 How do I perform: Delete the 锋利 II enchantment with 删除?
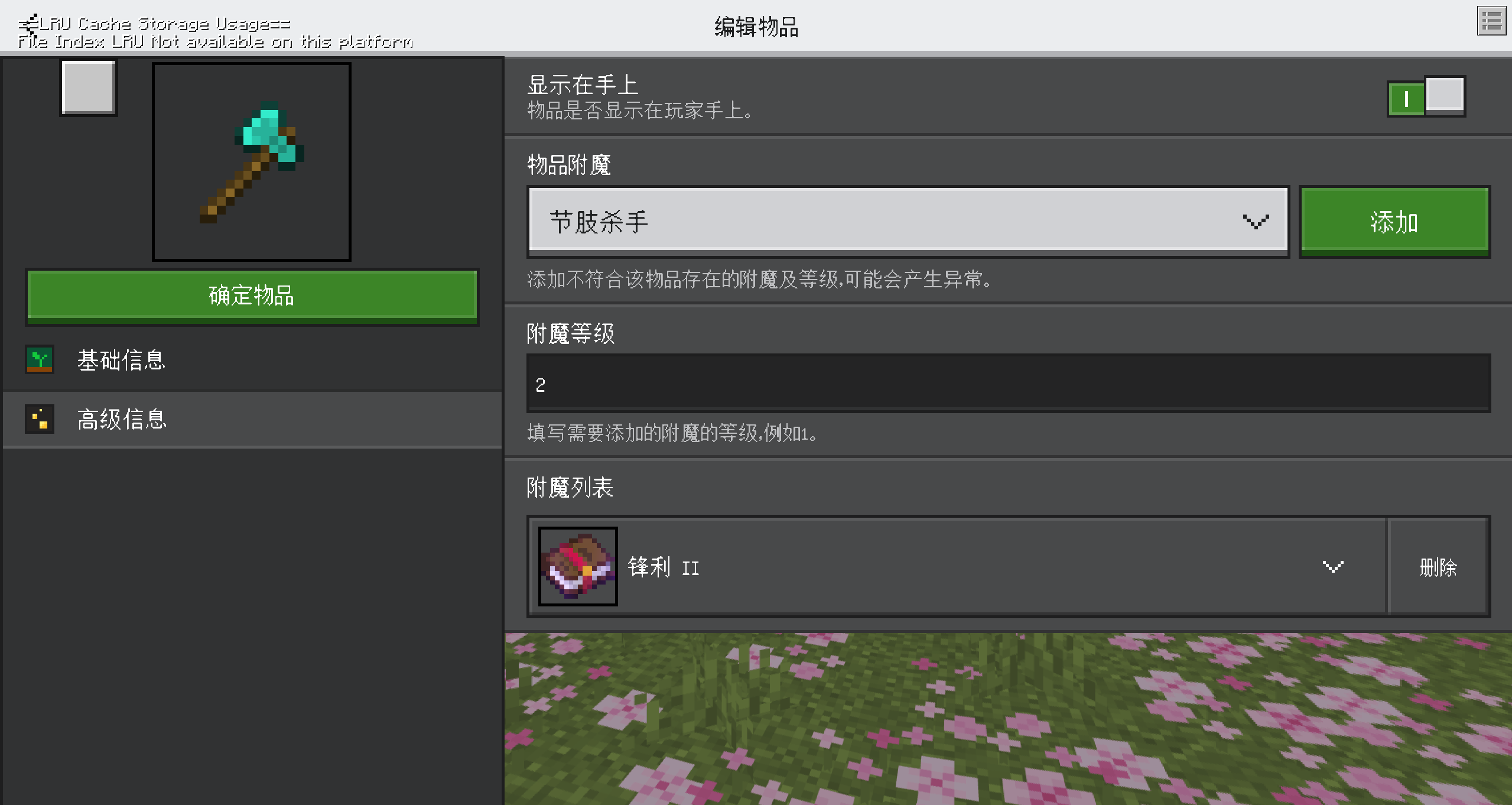pyautogui.click(x=1438, y=567)
